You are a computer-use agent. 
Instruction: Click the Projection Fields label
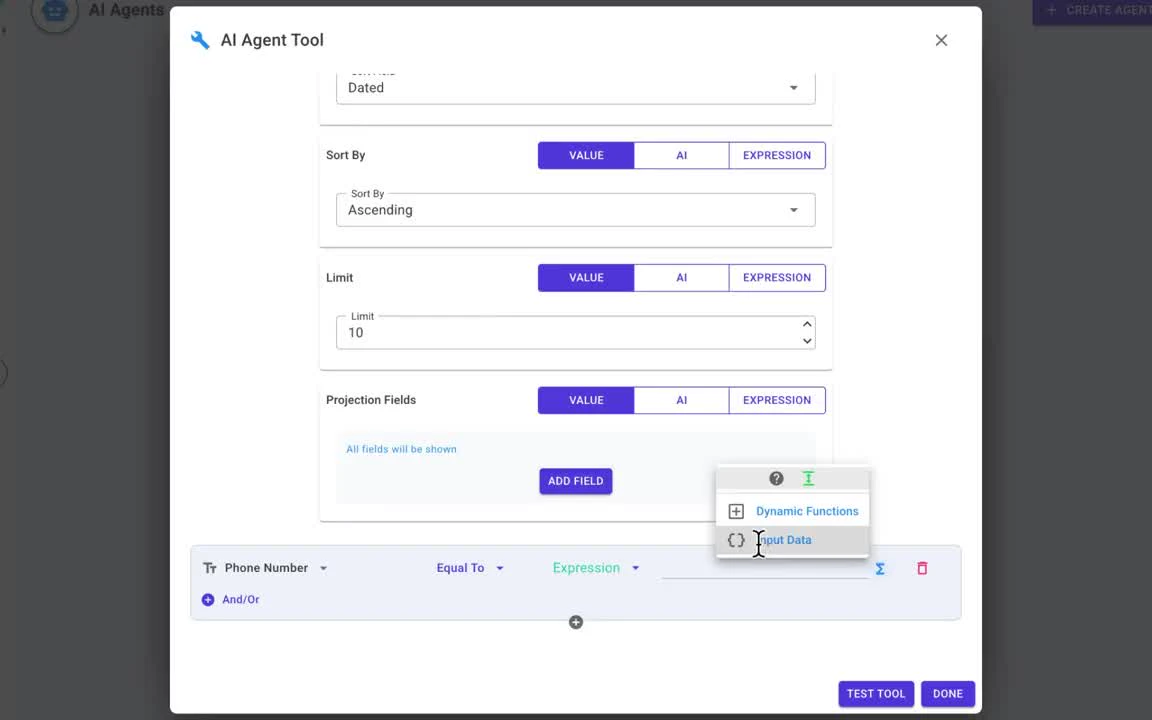coord(371,400)
